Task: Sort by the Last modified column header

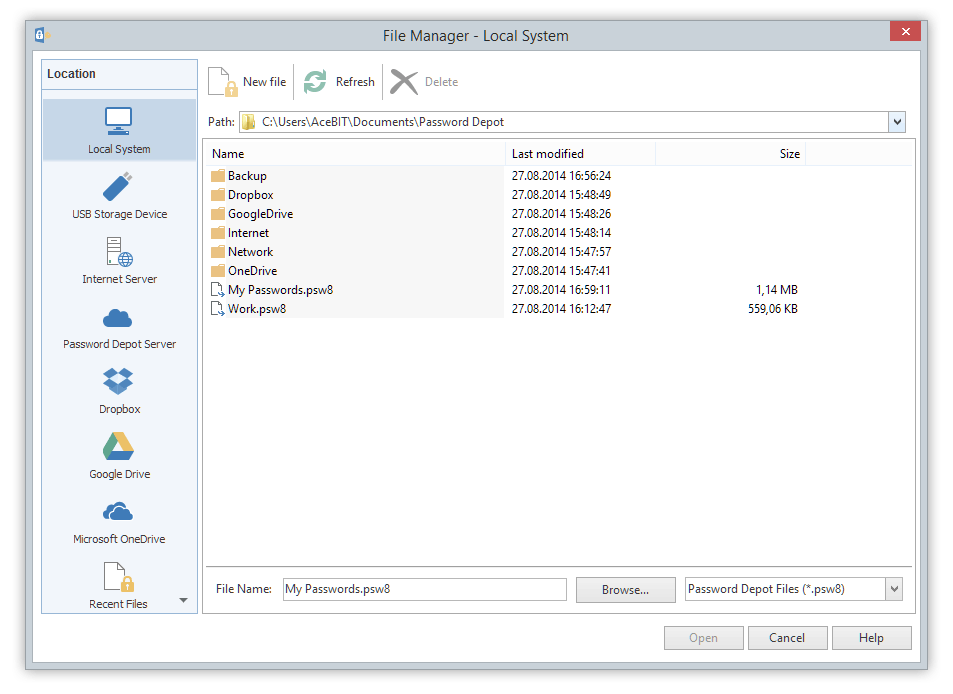Action: coord(580,154)
